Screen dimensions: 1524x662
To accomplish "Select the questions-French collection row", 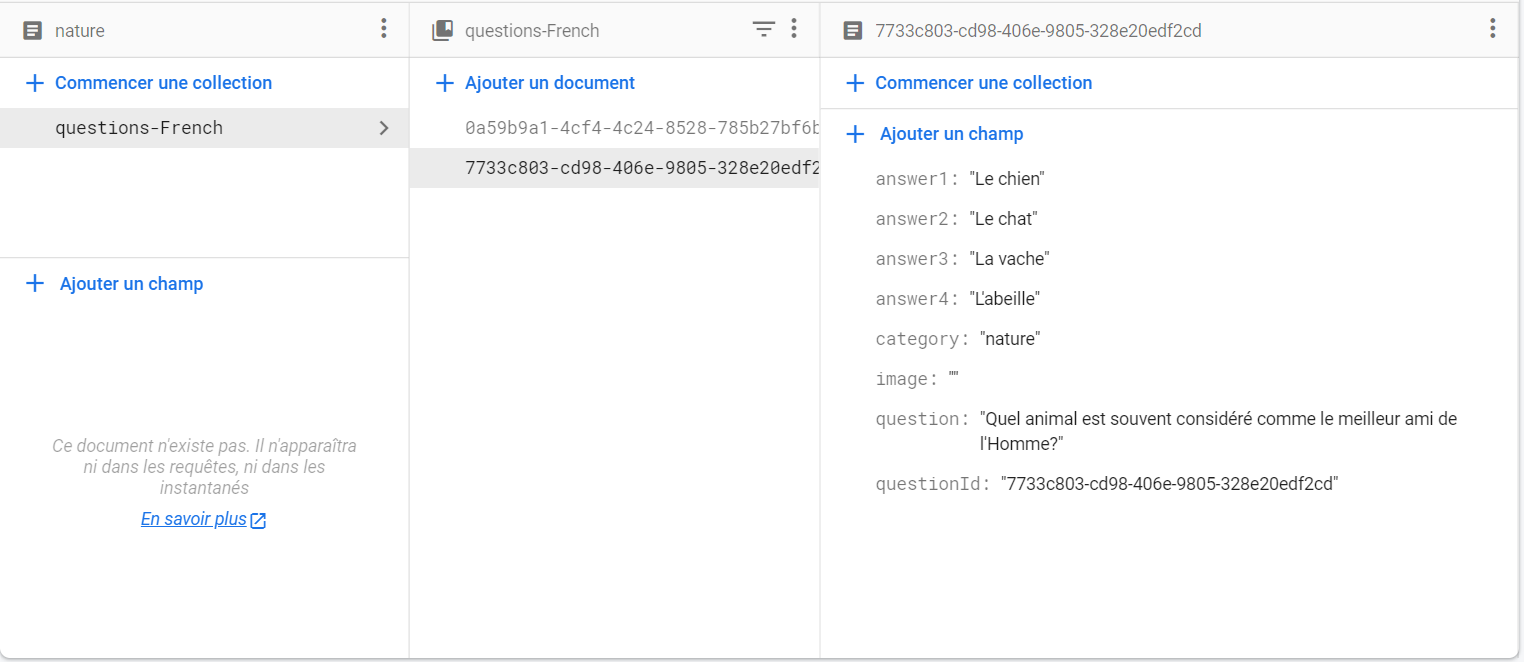I will [204, 128].
